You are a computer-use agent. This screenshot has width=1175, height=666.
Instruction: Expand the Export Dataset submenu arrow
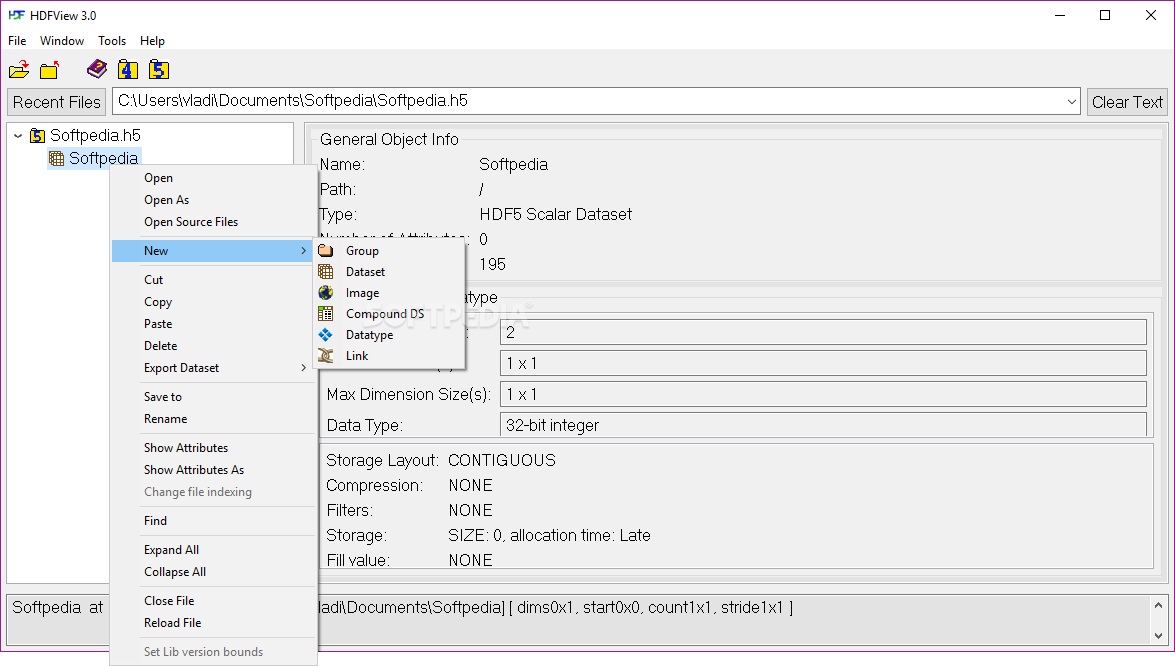303,368
